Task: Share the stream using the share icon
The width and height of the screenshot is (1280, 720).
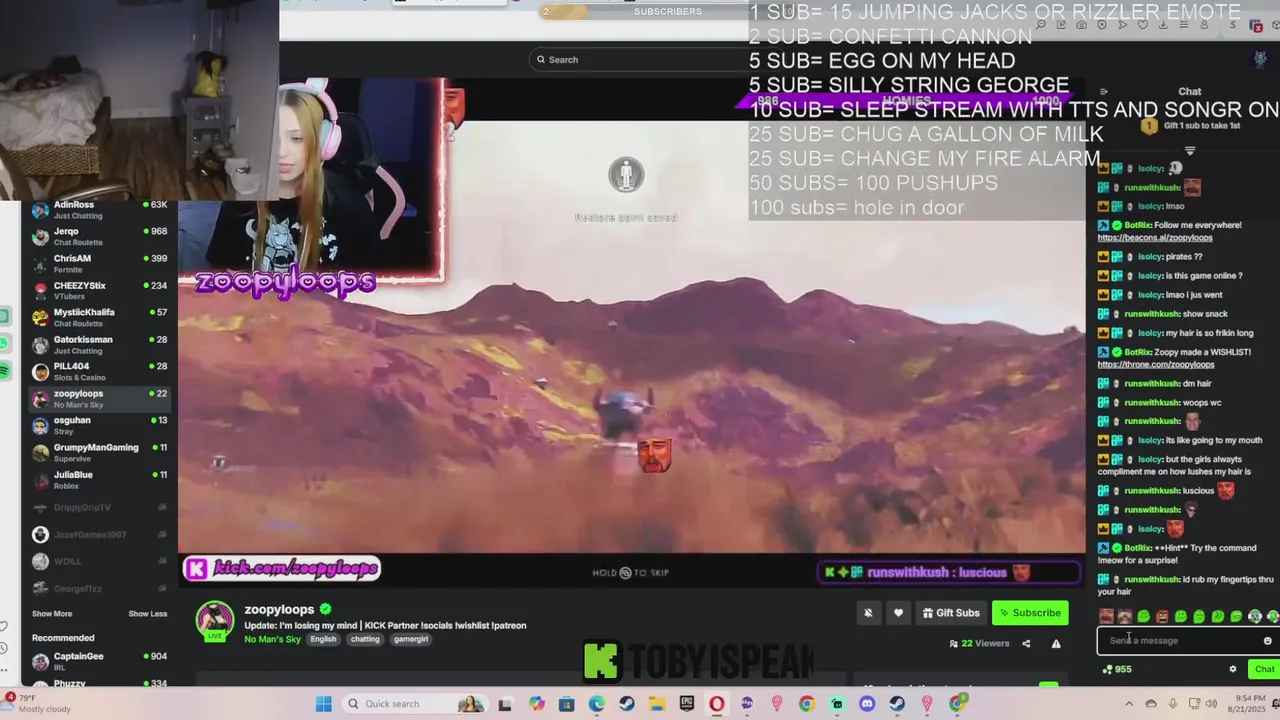Action: 1026,644
